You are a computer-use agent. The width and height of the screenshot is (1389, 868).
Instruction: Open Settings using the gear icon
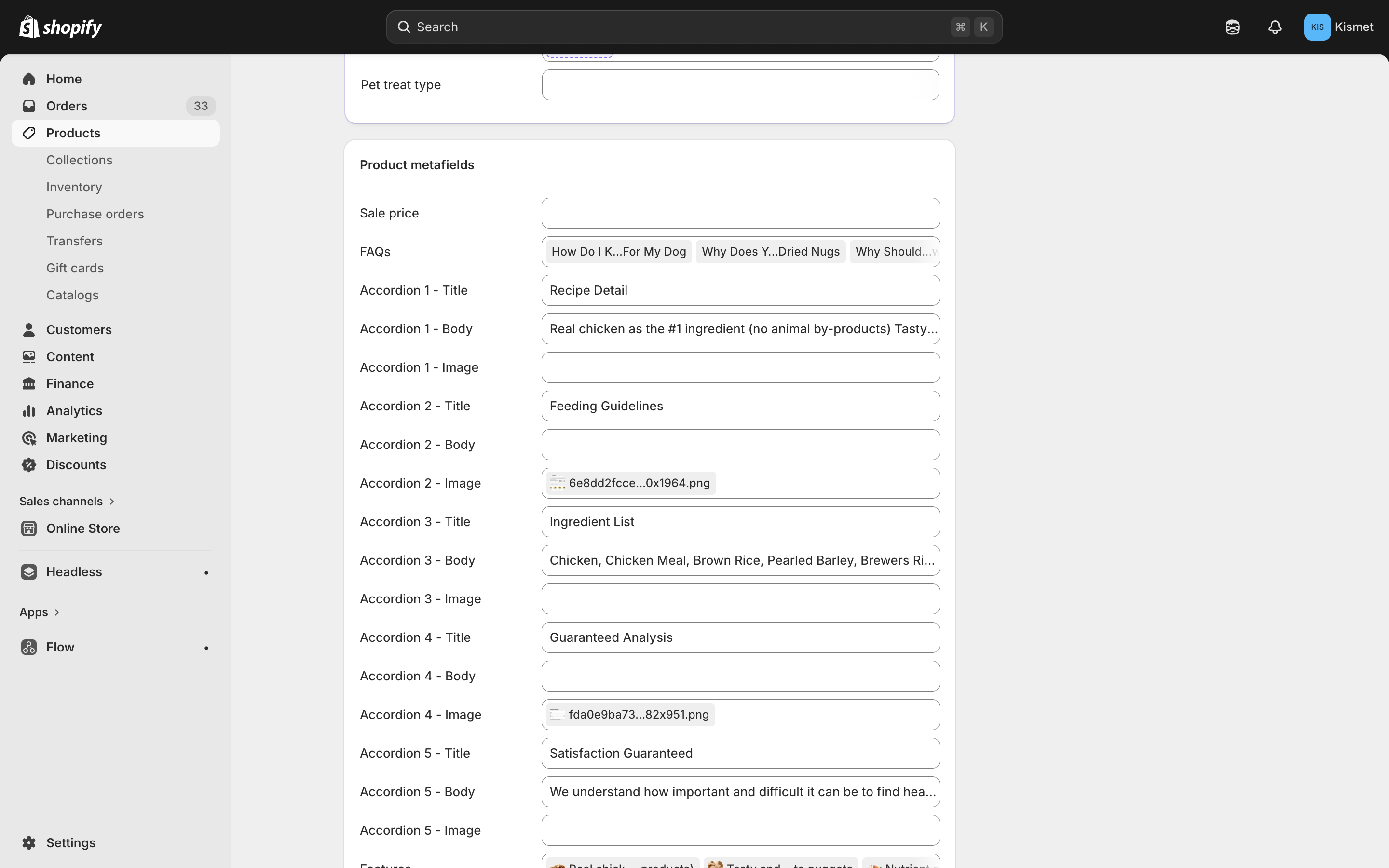(29, 842)
